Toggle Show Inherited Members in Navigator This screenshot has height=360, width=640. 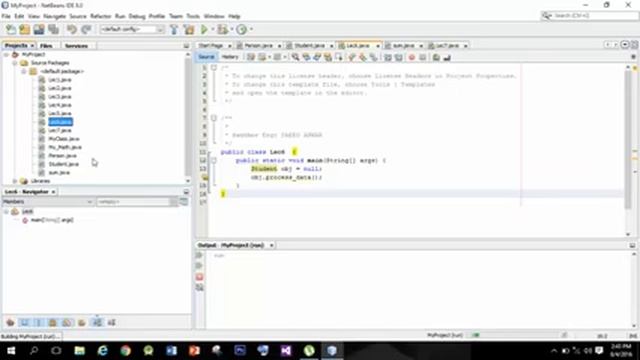11,322
